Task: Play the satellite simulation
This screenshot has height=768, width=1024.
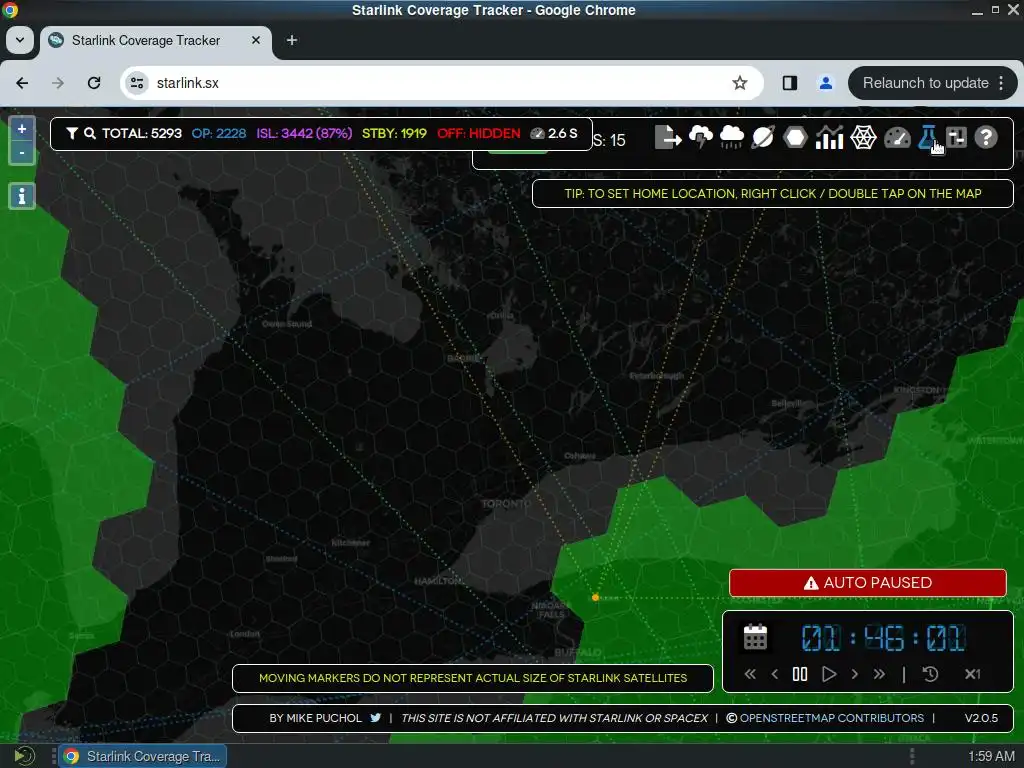Action: tap(829, 674)
